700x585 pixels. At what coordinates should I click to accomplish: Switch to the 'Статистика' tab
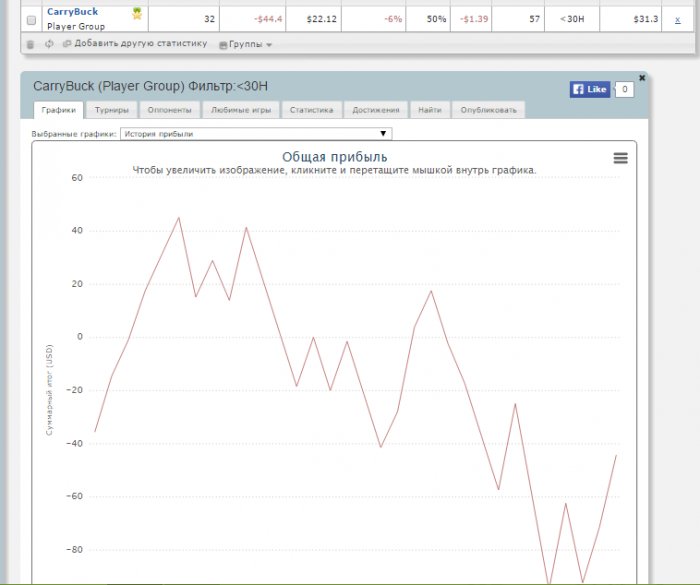coord(312,110)
